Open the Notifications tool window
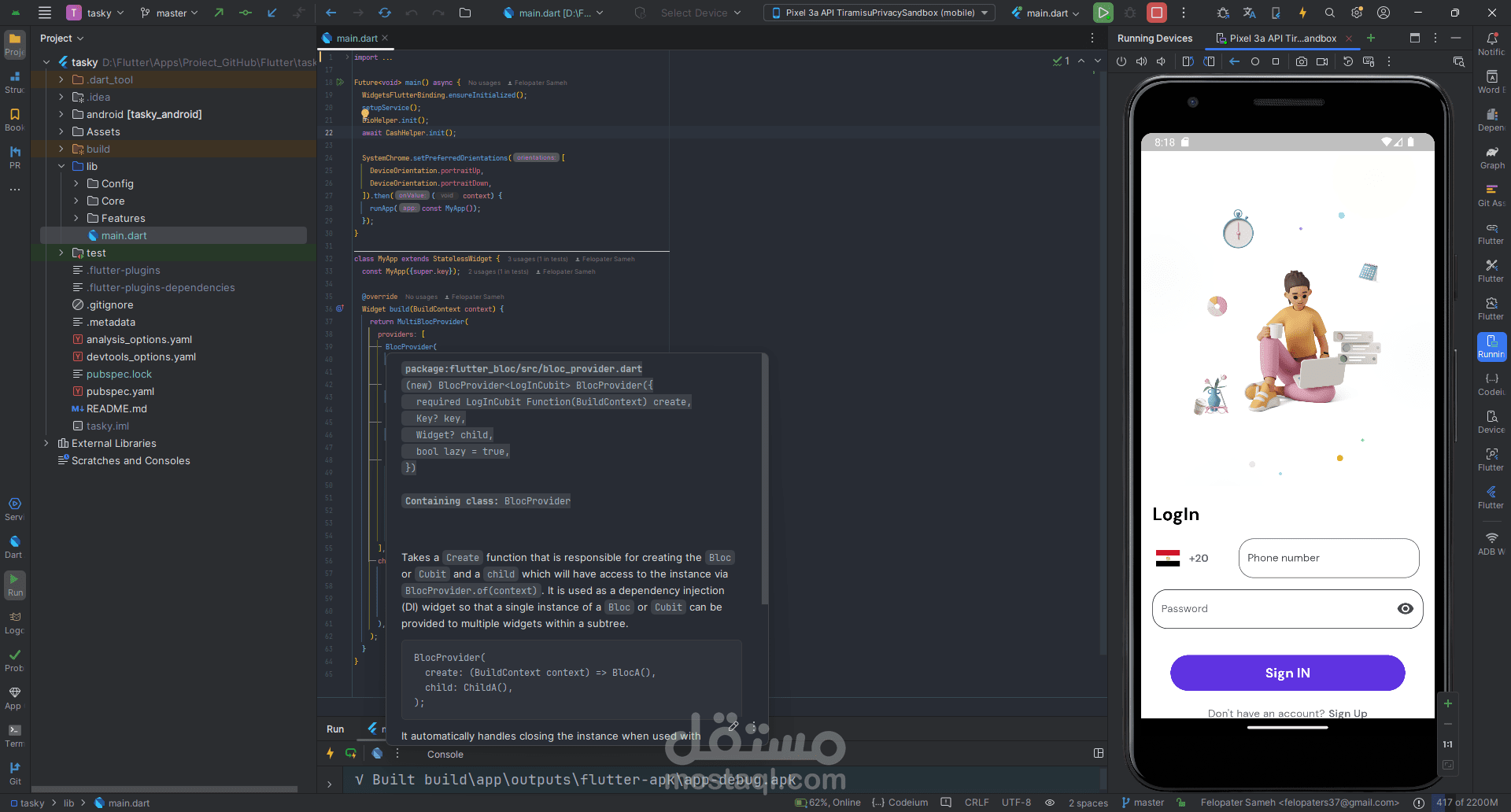Viewport: 1511px width, 812px height. pyautogui.click(x=1491, y=44)
